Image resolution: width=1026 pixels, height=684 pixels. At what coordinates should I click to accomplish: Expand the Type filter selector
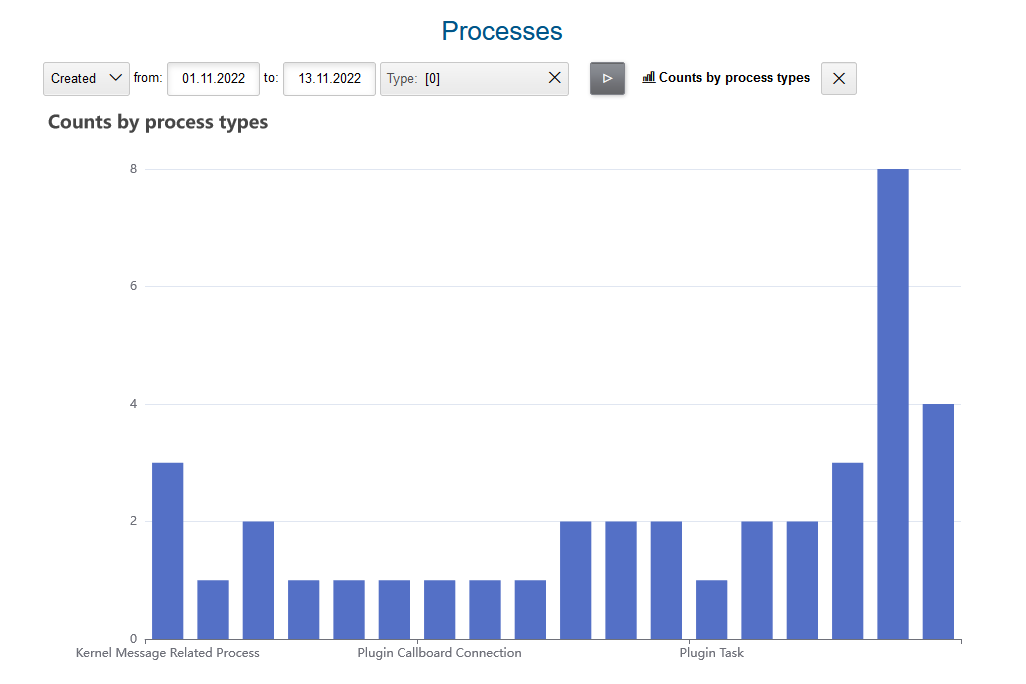click(x=460, y=79)
